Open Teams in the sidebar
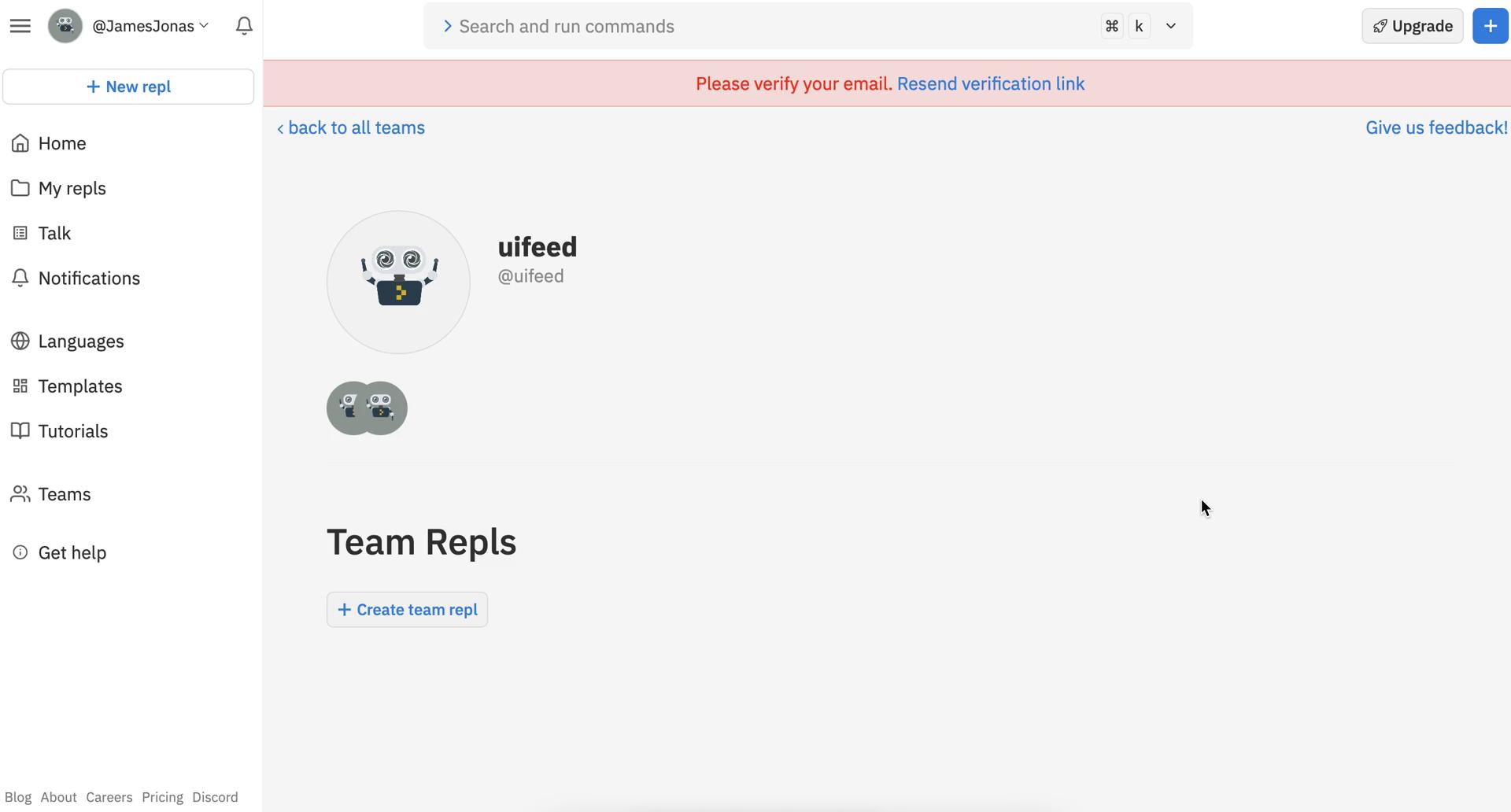 65,494
